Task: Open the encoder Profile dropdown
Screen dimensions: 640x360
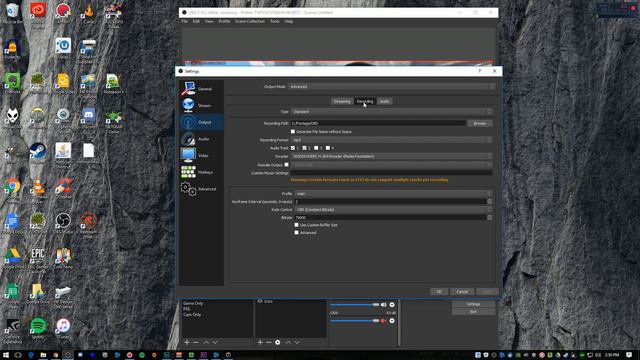Action: coord(393,193)
